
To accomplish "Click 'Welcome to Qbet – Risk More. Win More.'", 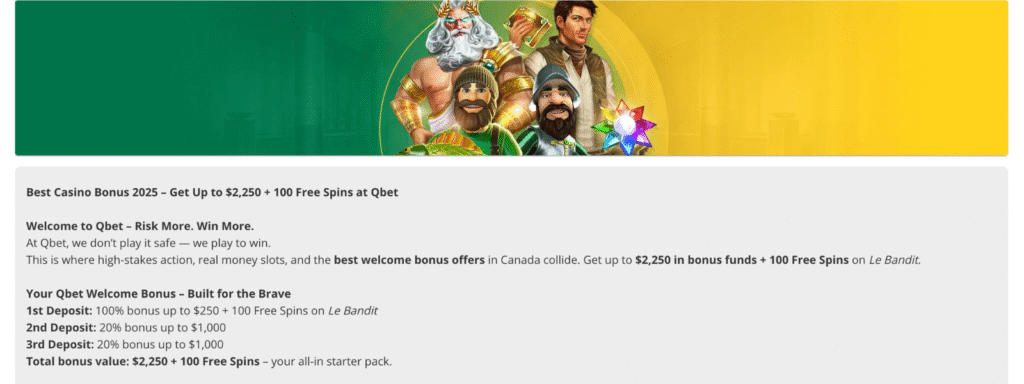I will pos(140,226).
